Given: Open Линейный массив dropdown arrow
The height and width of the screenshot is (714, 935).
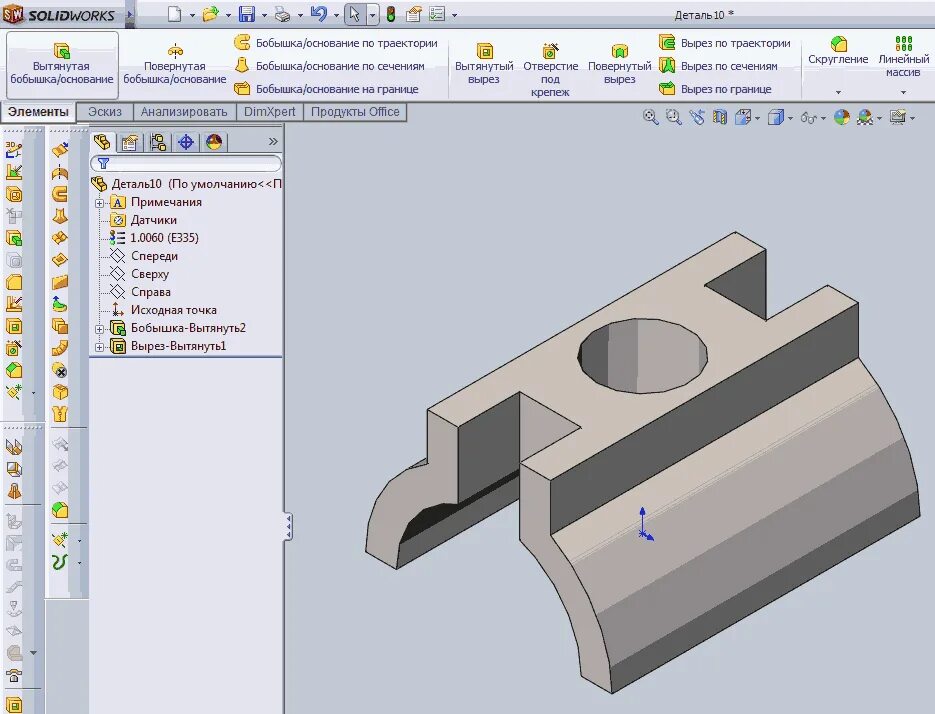Looking at the screenshot, I should point(903,92).
